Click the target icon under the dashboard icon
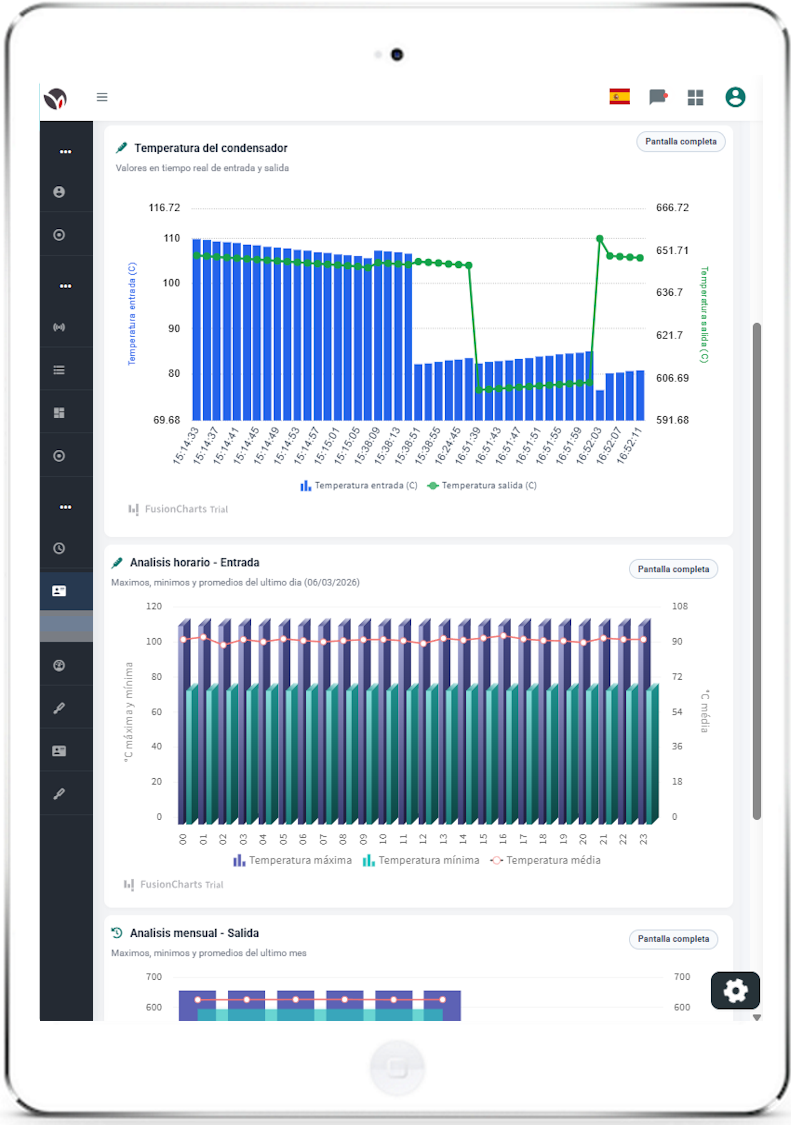The width and height of the screenshot is (791, 1125). (60, 456)
